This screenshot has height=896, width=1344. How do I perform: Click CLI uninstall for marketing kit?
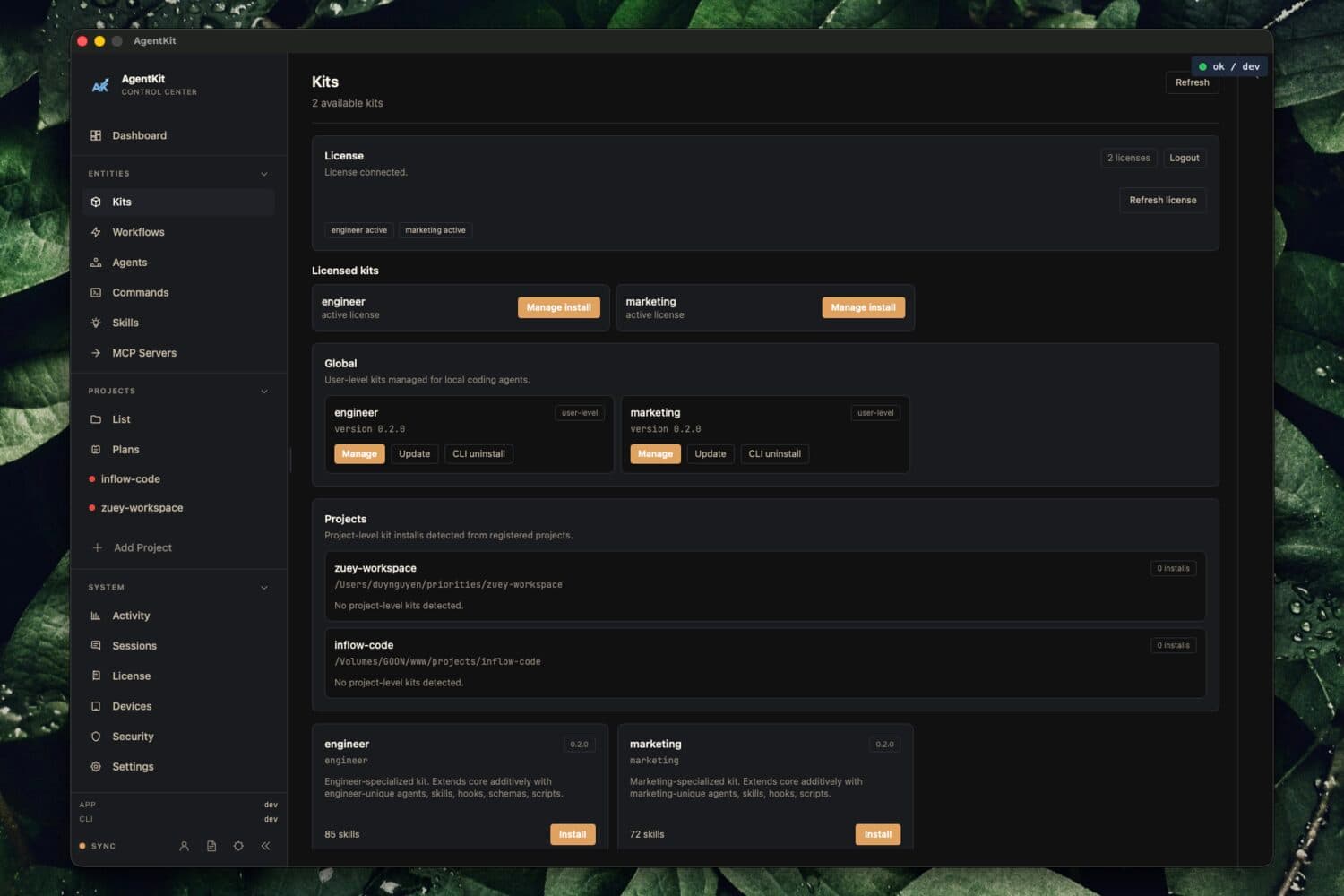coord(774,454)
